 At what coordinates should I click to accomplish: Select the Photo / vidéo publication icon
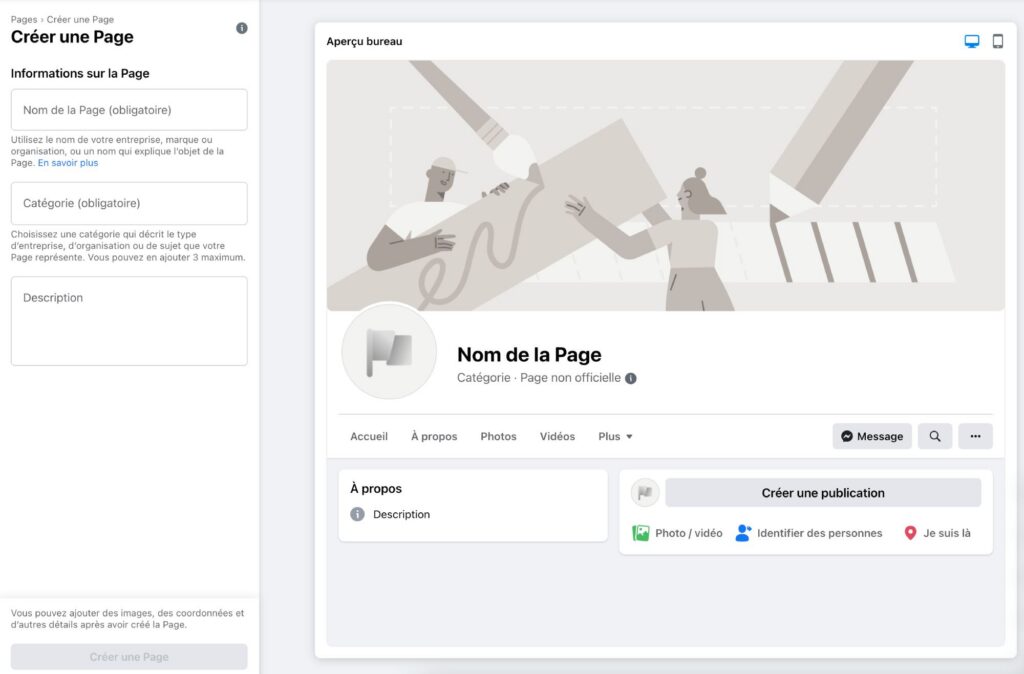point(641,533)
